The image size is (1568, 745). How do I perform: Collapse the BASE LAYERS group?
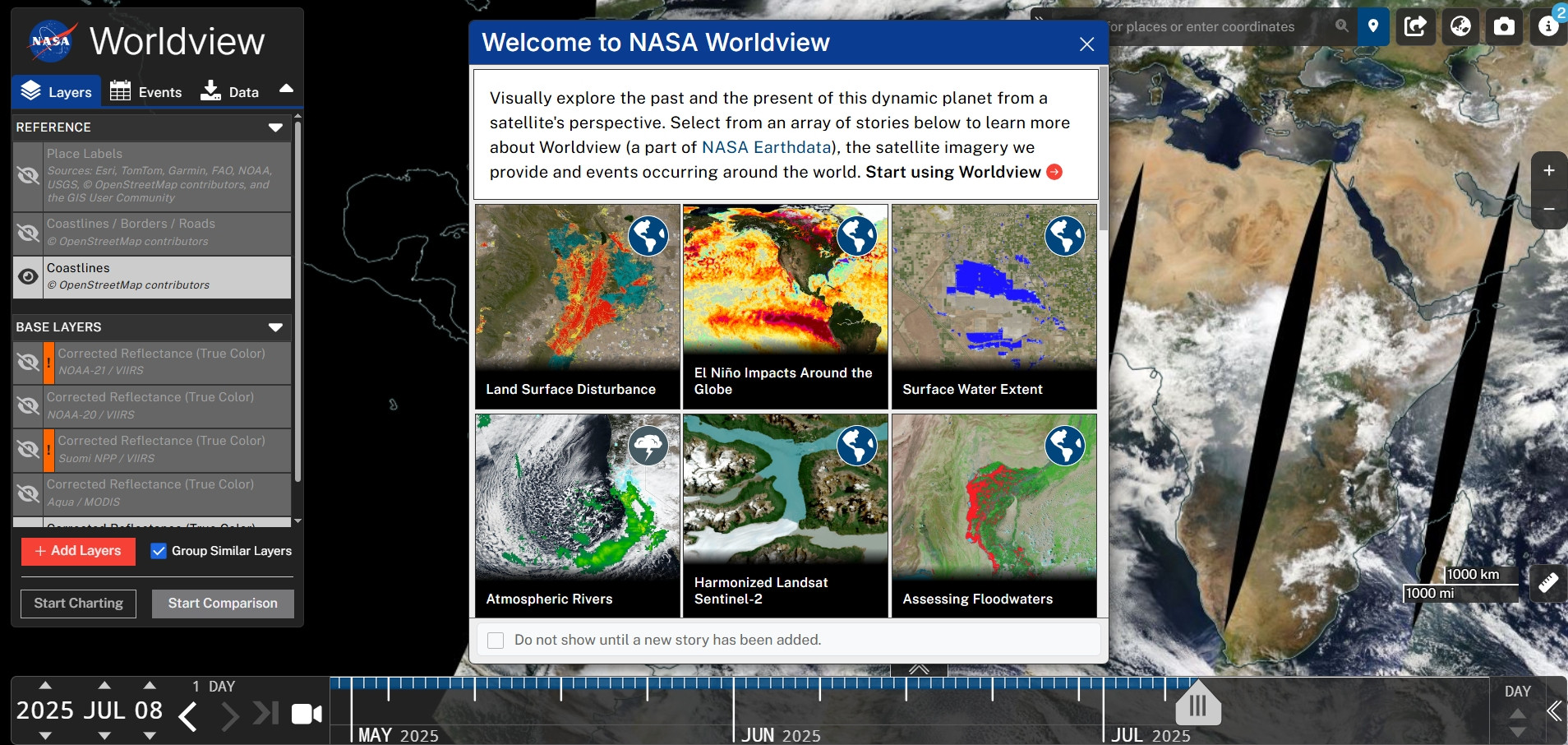click(275, 327)
